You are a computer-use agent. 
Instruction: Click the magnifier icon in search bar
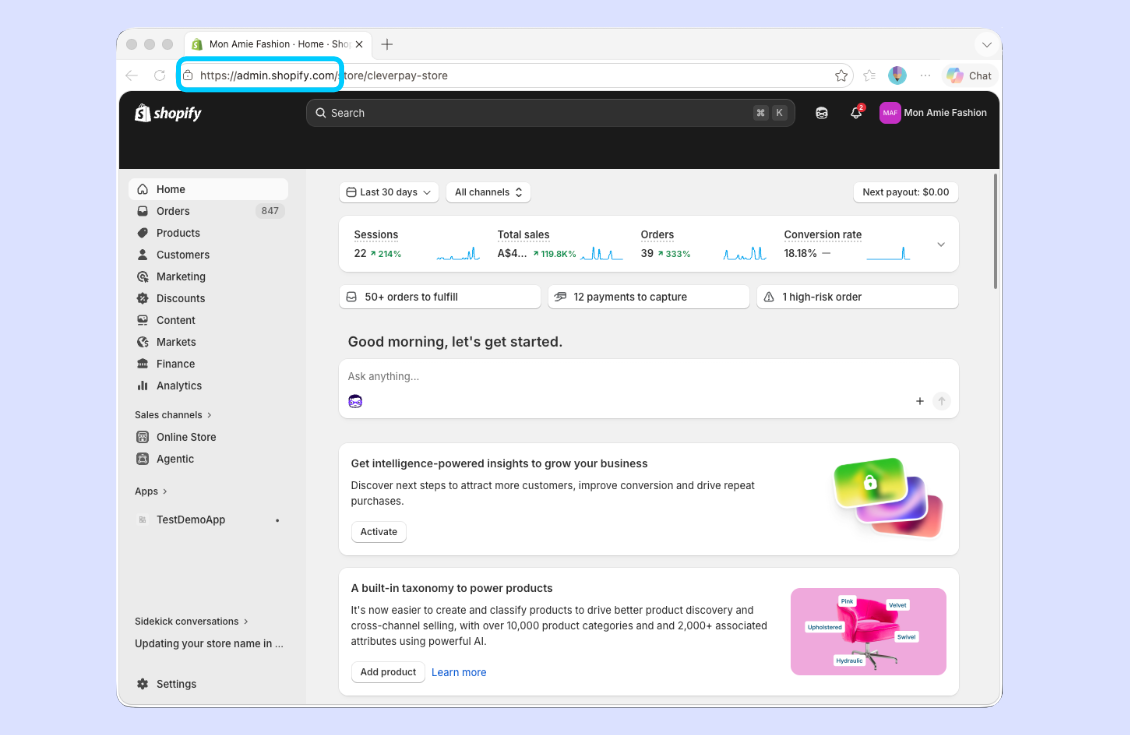321,113
